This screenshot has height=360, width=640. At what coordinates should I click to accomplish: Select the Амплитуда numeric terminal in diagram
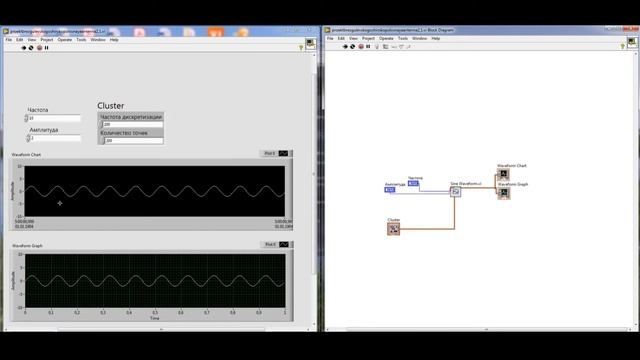[x=390, y=190]
